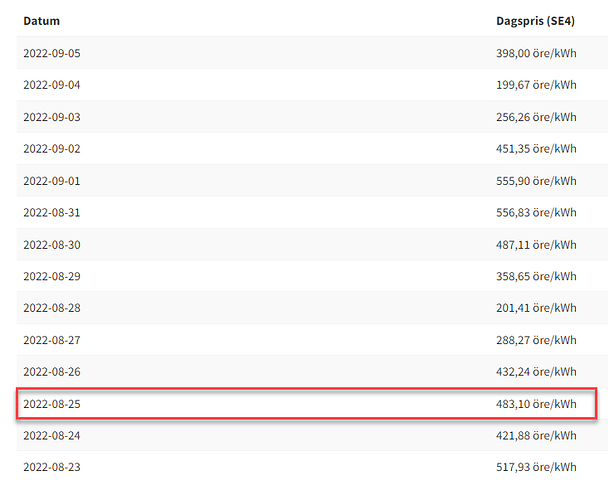Click the Dagspris (SE4) column header
This screenshot has width=608, height=500.
[535, 21]
